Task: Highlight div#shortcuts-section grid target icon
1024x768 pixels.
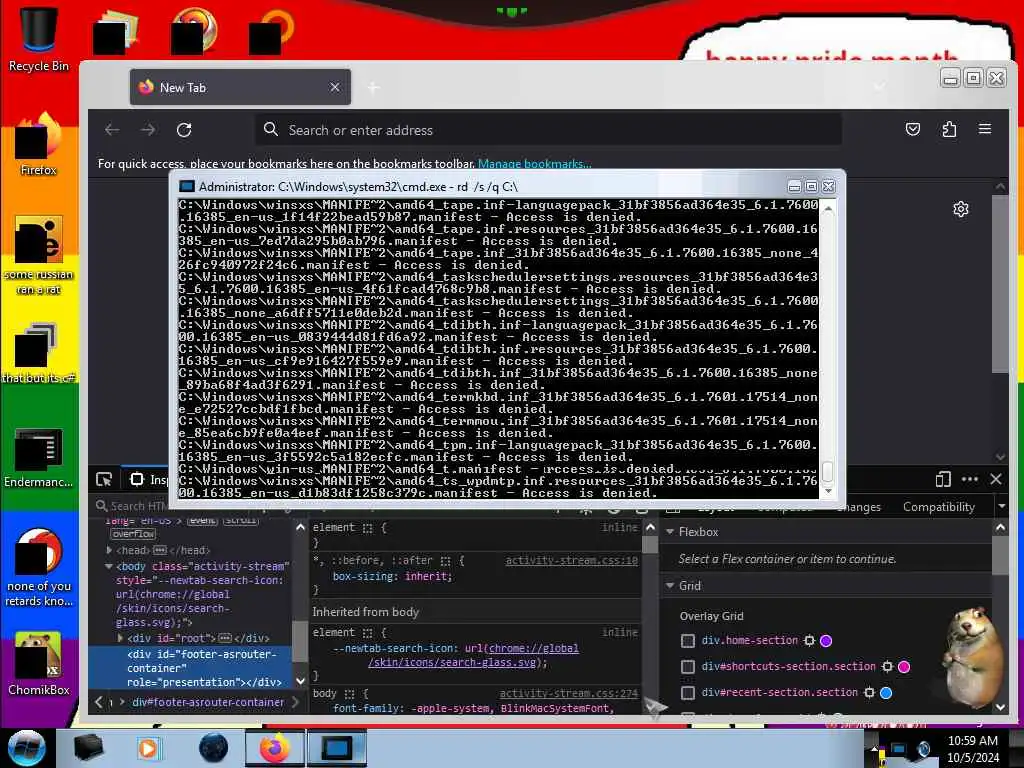Action: coord(888,667)
